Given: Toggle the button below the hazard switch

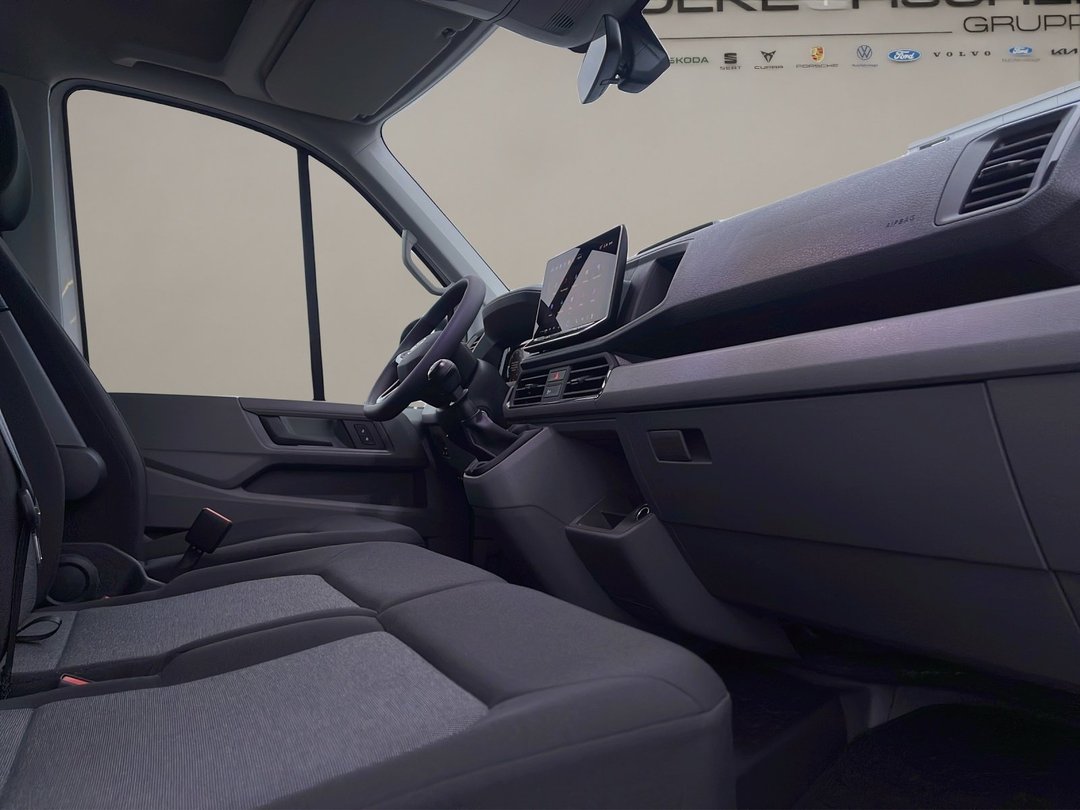Looking at the screenshot, I should (553, 393).
